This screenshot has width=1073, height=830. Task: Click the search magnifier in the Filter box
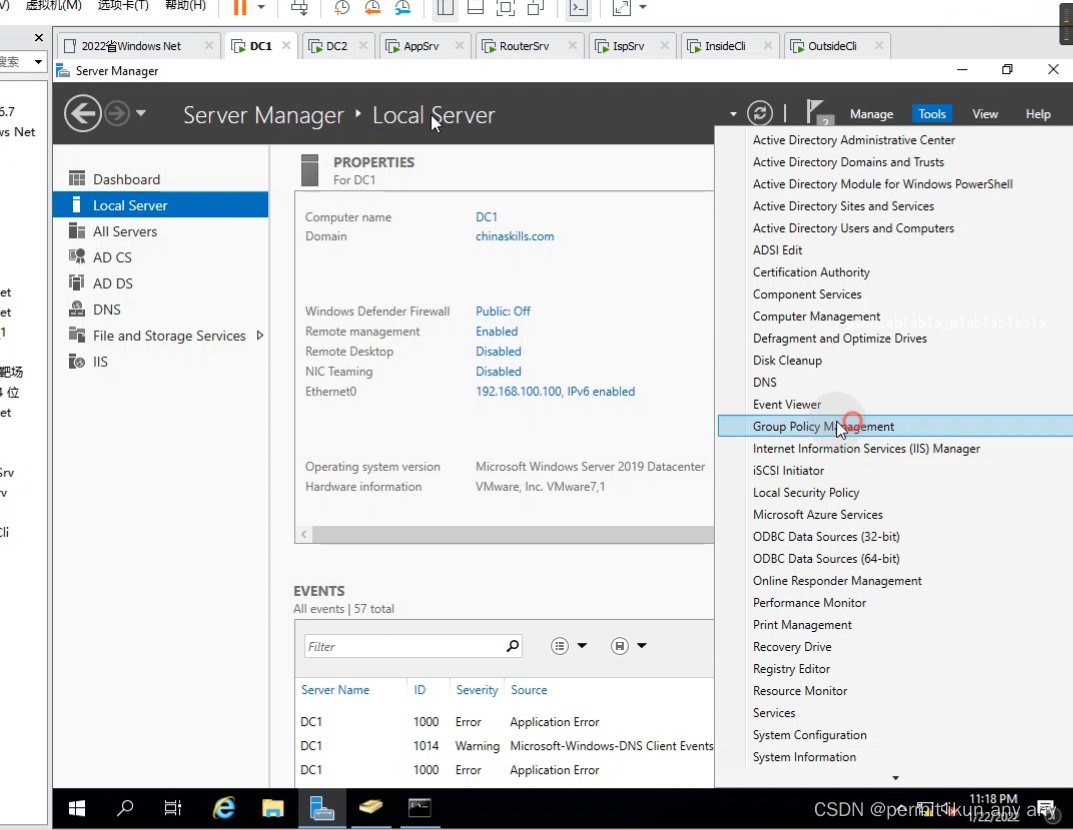click(512, 646)
